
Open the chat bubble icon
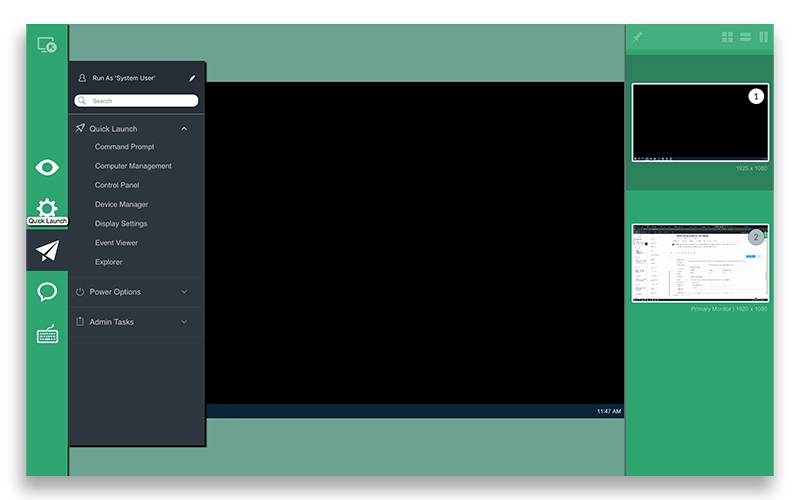point(47,292)
